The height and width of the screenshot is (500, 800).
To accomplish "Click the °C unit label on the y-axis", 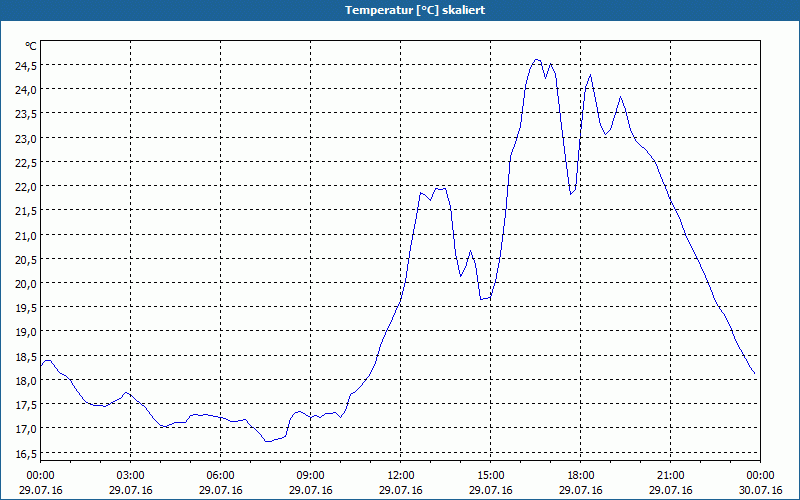I will point(31,46).
